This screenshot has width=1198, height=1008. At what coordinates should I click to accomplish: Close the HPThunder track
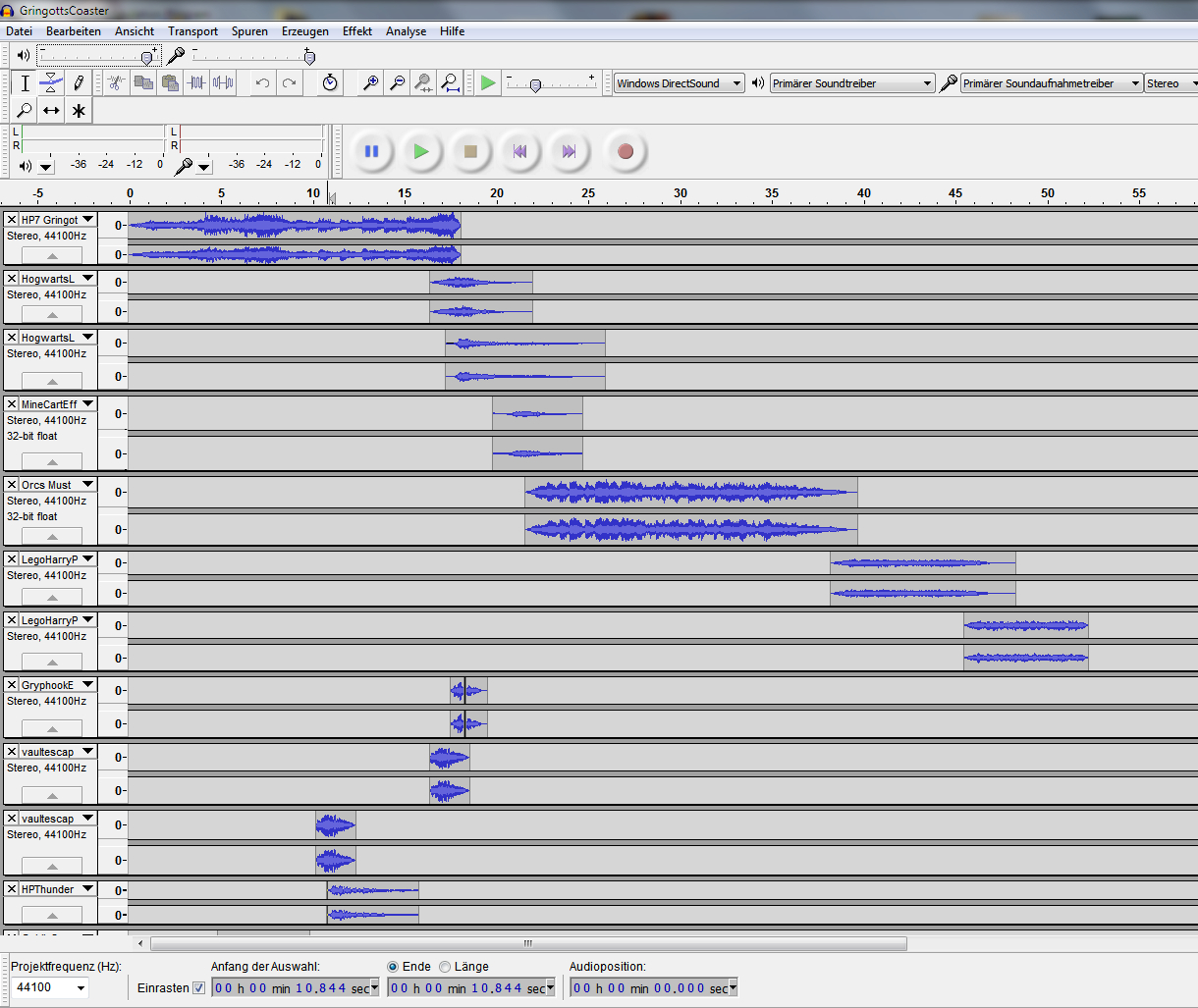tap(12, 889)
